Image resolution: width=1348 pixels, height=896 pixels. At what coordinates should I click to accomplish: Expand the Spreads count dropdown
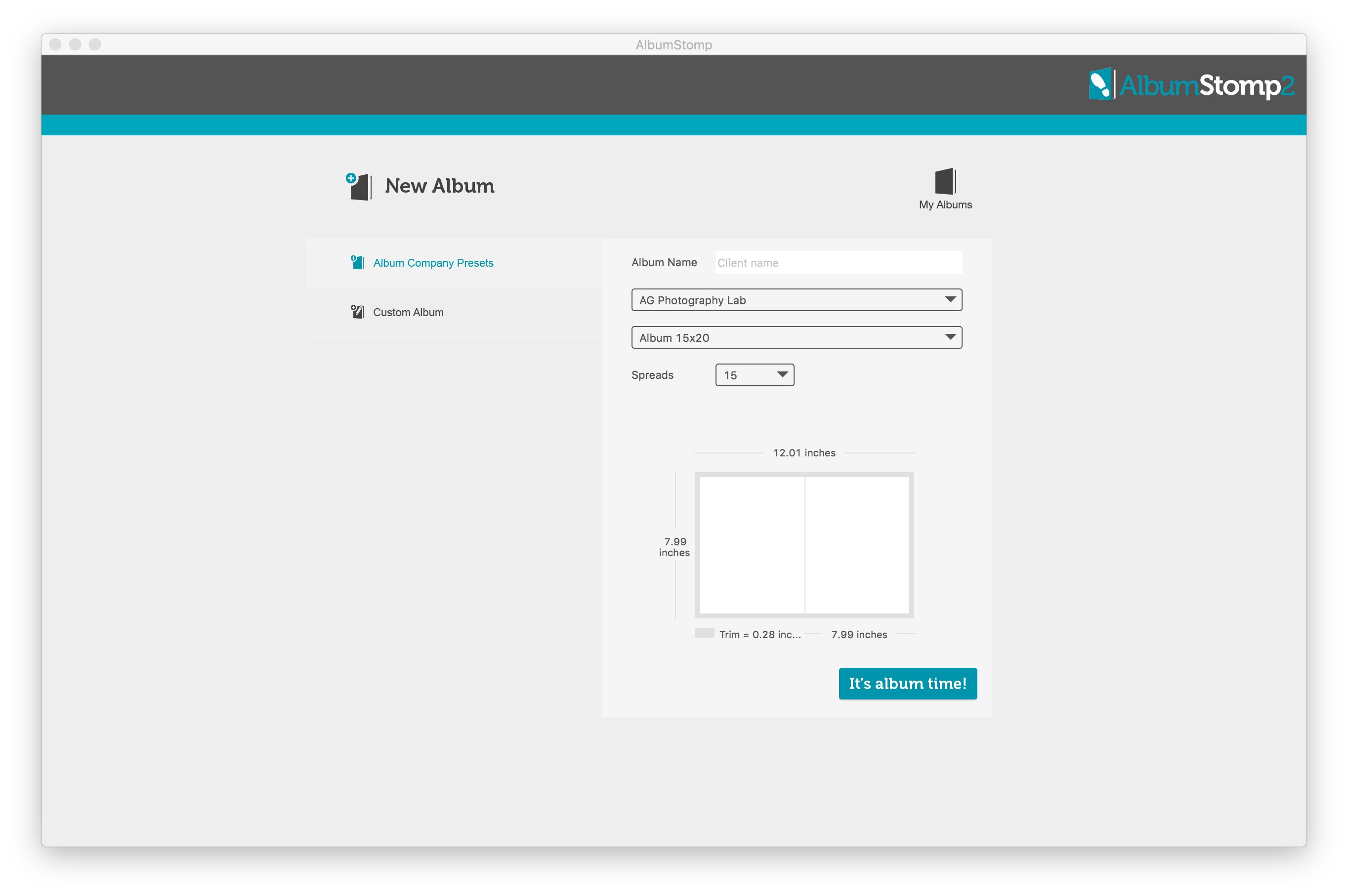(755, 375)
